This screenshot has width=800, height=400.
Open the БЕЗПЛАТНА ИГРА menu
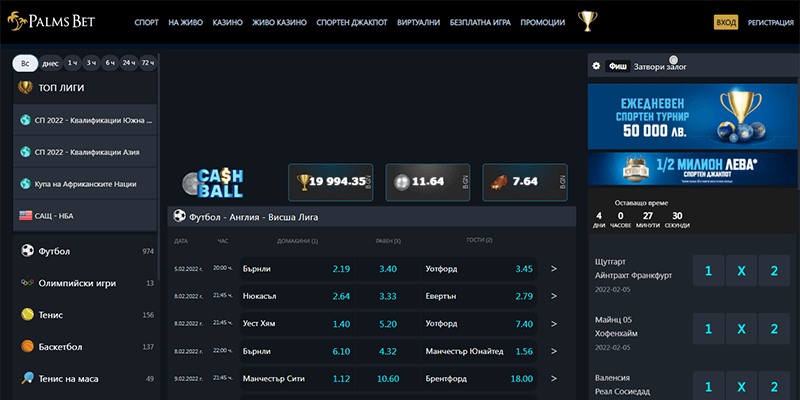pyautogui.click(x=480, y=22)
